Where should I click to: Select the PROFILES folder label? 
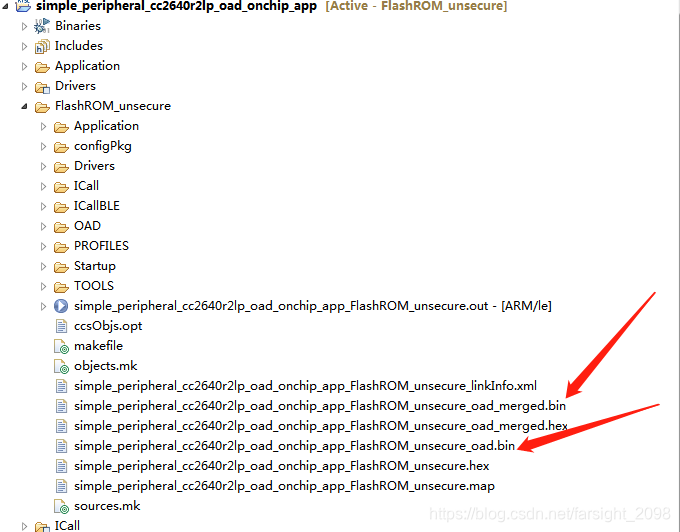101,246
